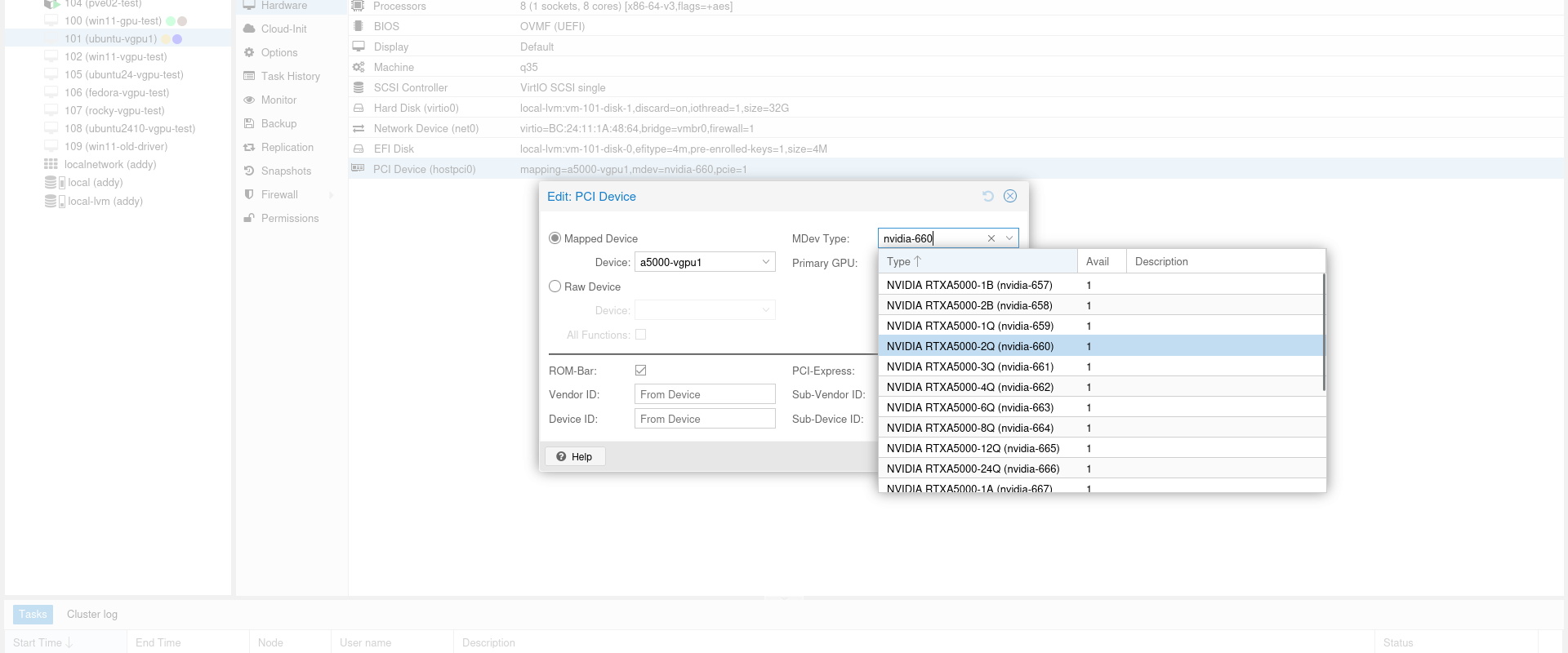Expand the Firewall submenu arrow
Image resolution: width=1568 pixels, height=653 pixels.
point(332,195)
